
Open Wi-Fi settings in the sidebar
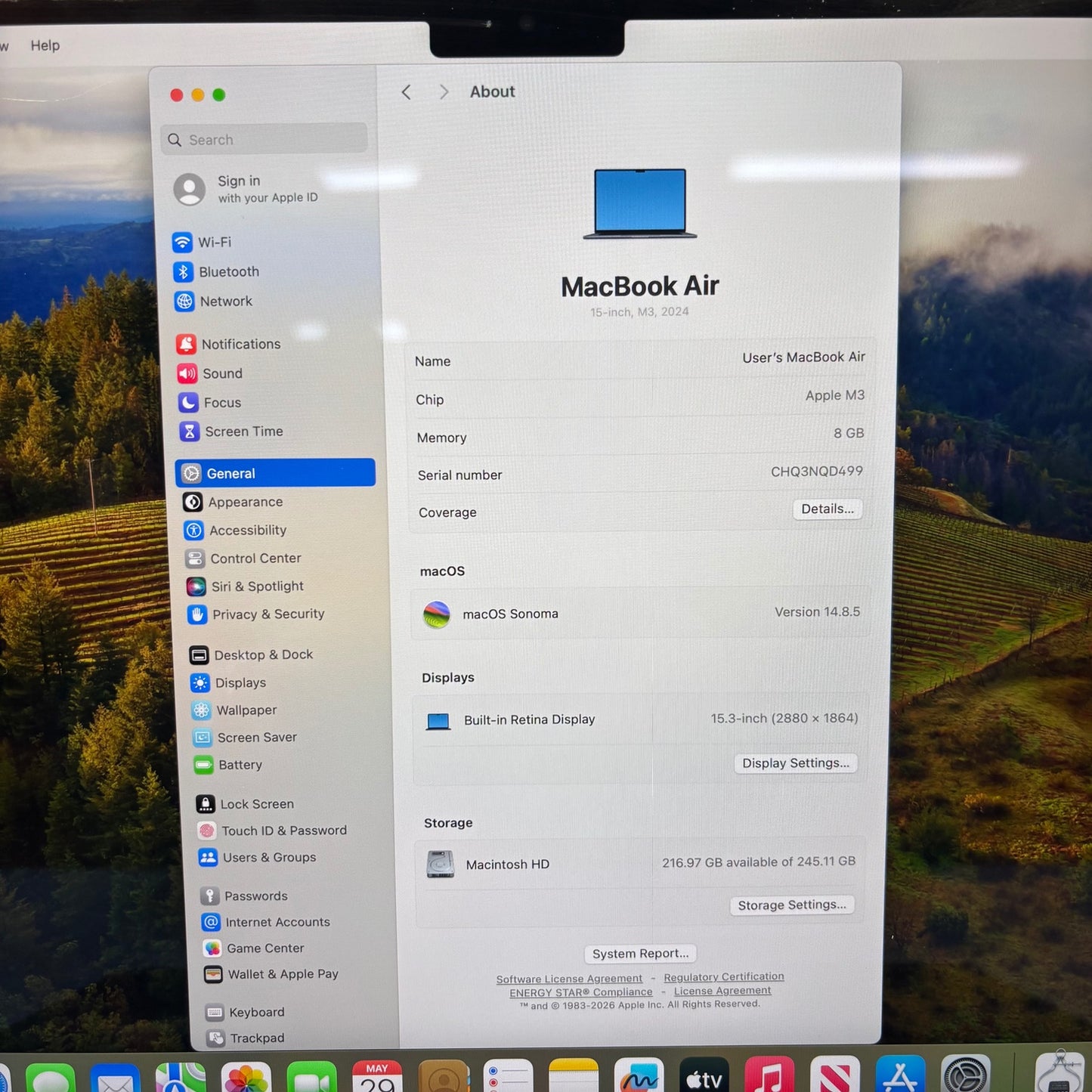(201, 243)
